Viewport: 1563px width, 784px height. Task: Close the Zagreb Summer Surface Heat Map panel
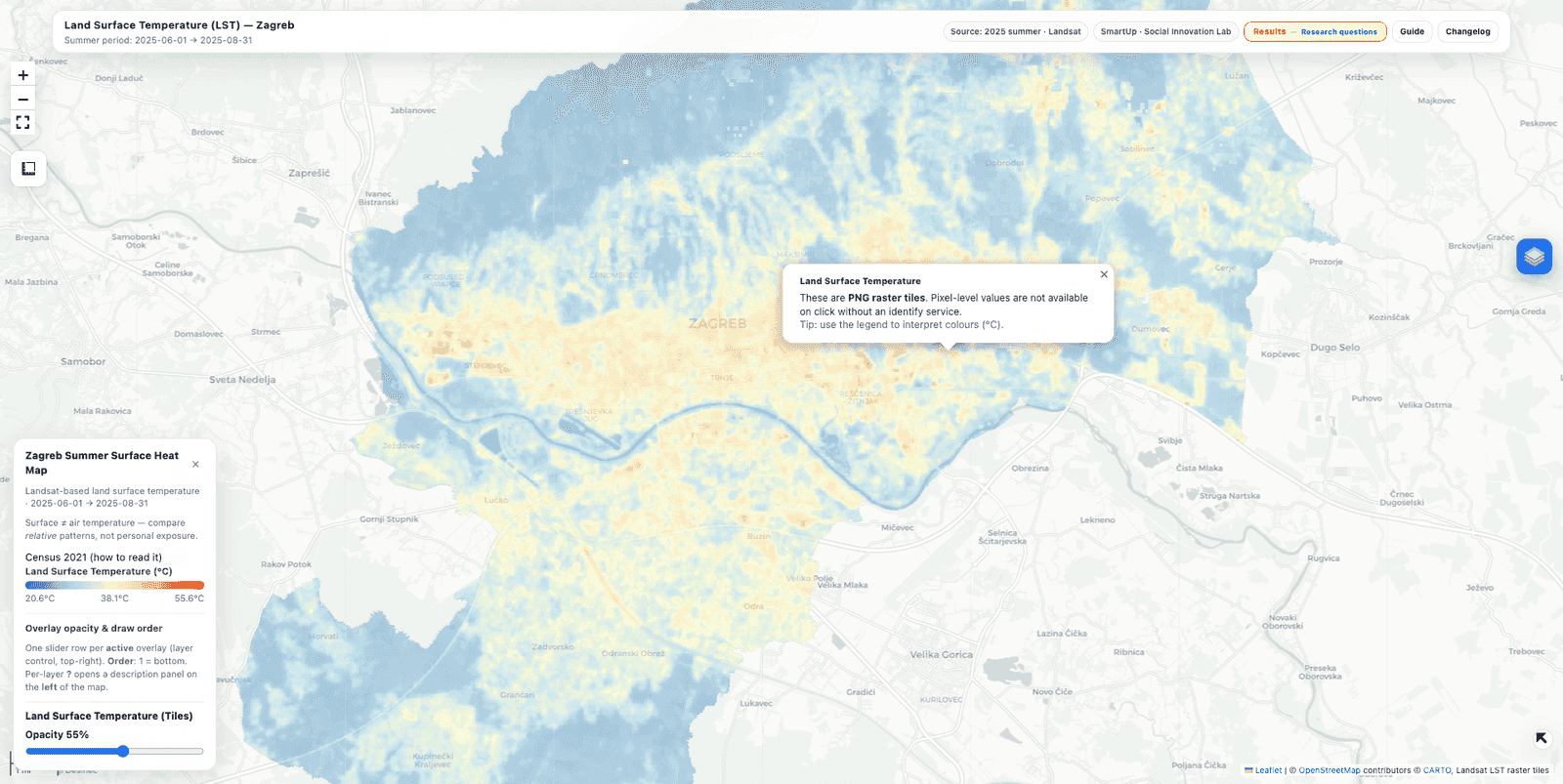(x=195, y=465)
